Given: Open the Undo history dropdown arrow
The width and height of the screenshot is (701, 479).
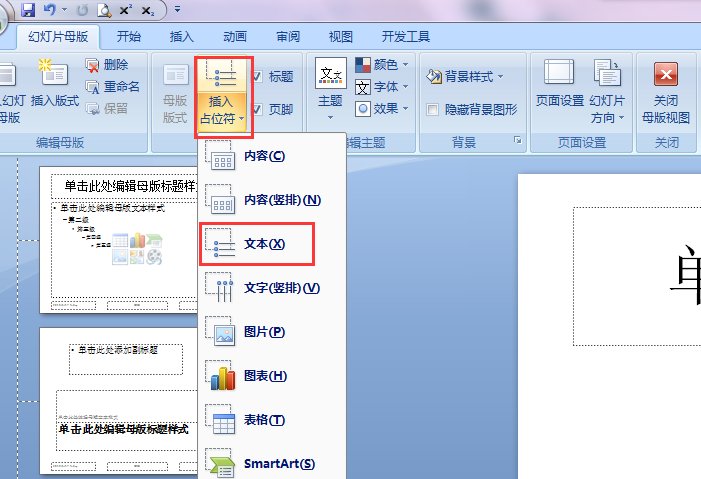Looking at the screenshot, I should [x=64, y=9].
